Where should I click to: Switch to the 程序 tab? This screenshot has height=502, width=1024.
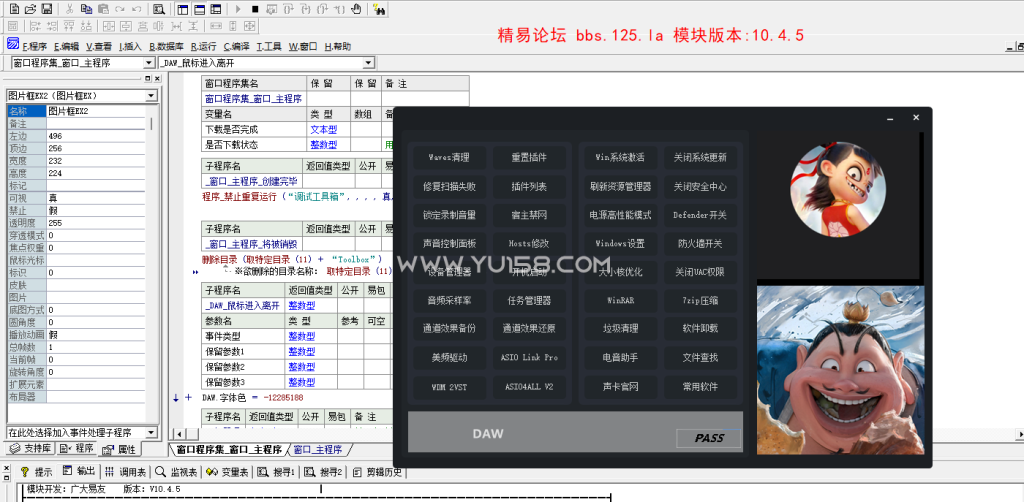pyautogui.click(x=77, y=448)
